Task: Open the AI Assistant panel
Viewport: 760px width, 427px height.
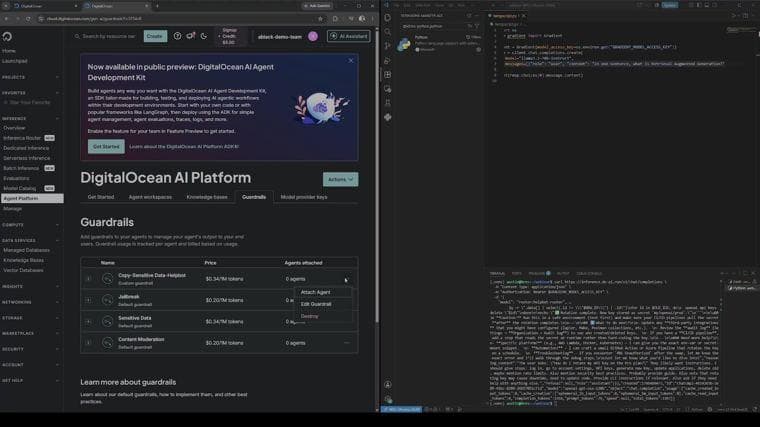Action: [348, 36]
